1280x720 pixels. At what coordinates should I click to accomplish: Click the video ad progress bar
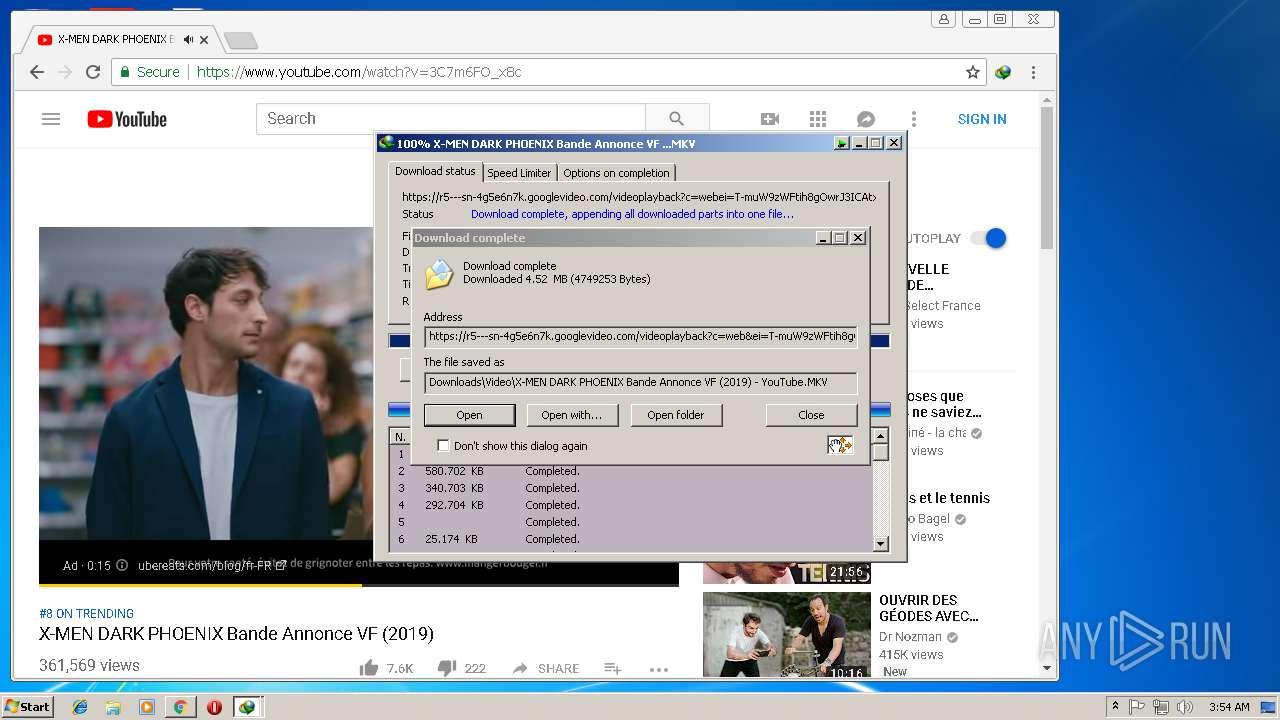[x=359, y=584]
